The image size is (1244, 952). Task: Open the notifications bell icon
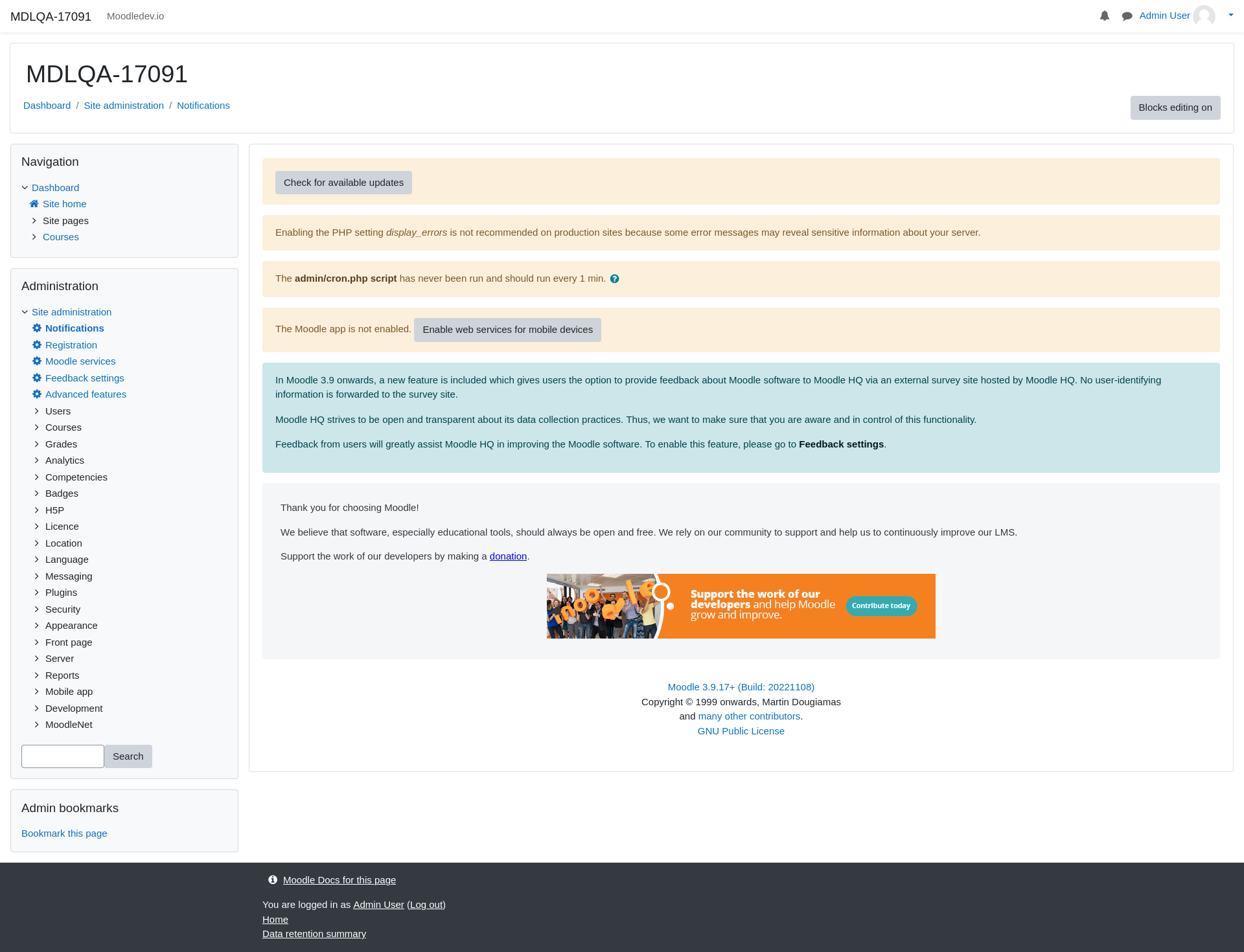pos(1105,16)
